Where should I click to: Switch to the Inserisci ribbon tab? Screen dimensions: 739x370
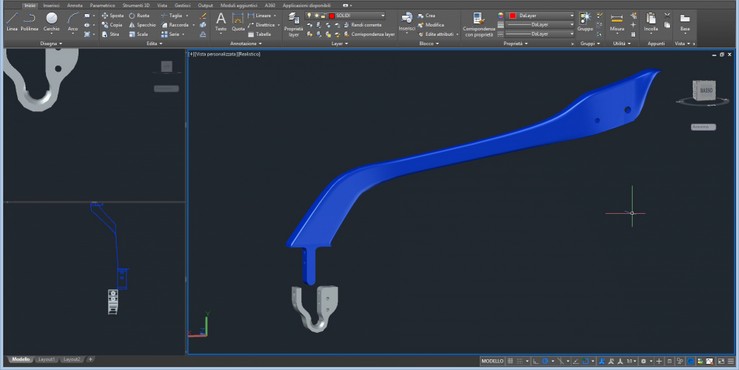pos(51,6)
